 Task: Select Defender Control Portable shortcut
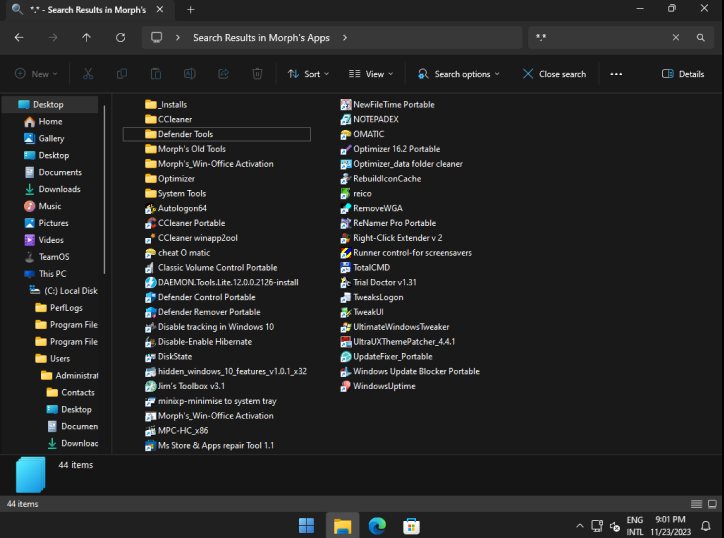[200, 297]
